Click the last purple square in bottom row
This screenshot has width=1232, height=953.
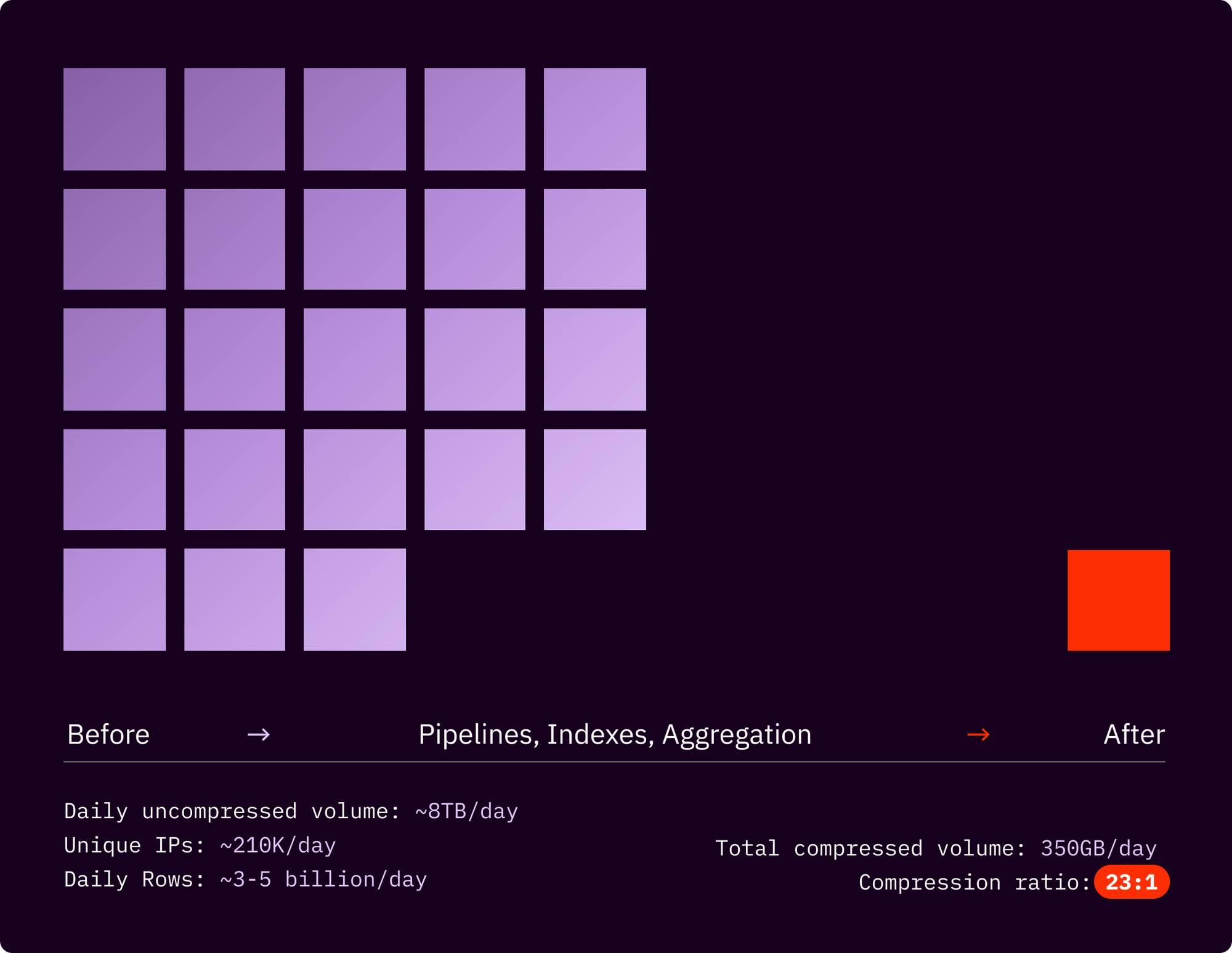point(355,599)
